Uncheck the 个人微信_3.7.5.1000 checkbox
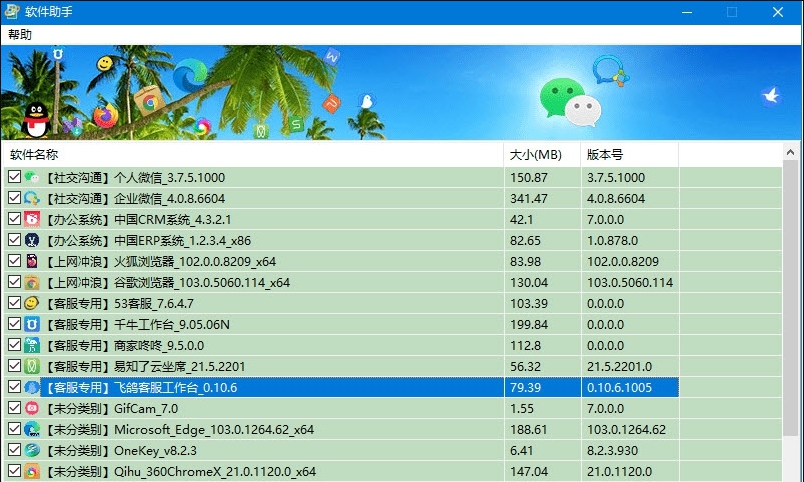Viewport: 804px width, 482px height. pyautogui.click(x=14, y=177)
